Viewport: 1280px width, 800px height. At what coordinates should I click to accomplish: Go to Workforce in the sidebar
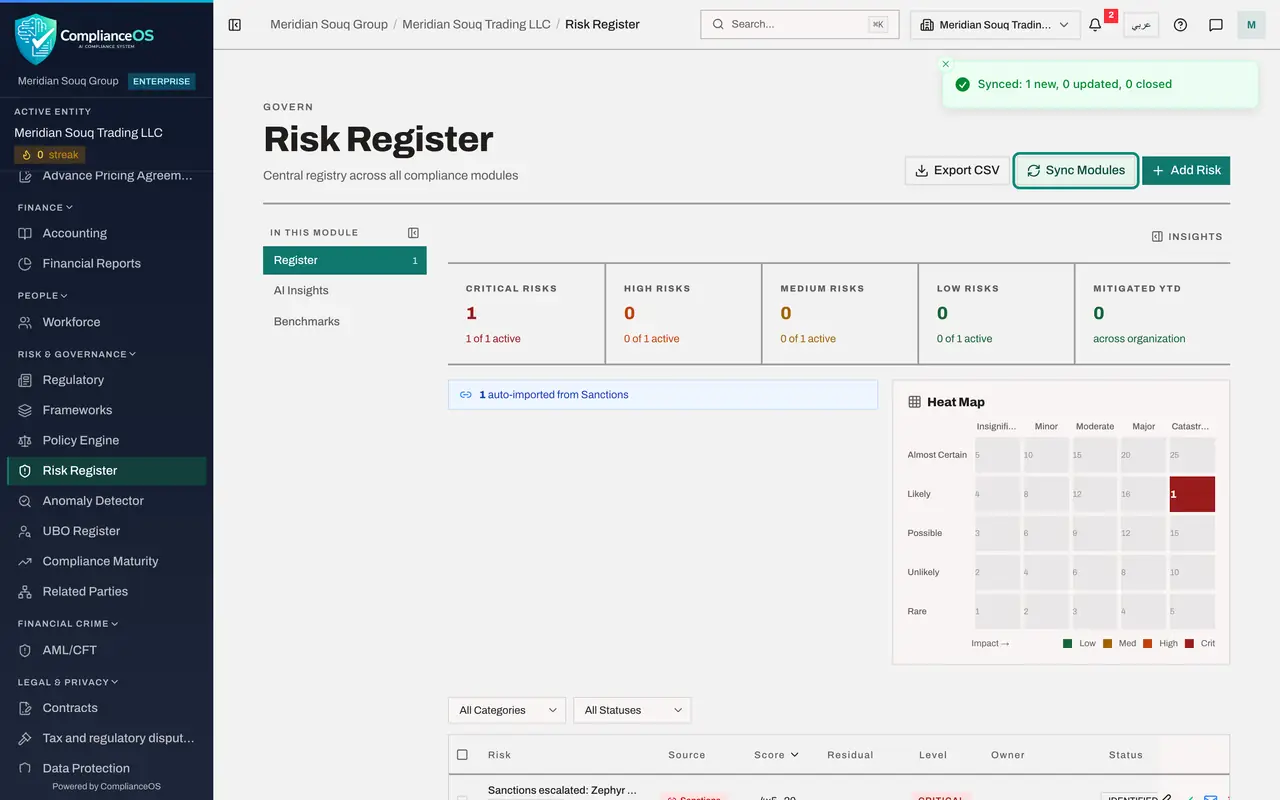click(107, 322)
